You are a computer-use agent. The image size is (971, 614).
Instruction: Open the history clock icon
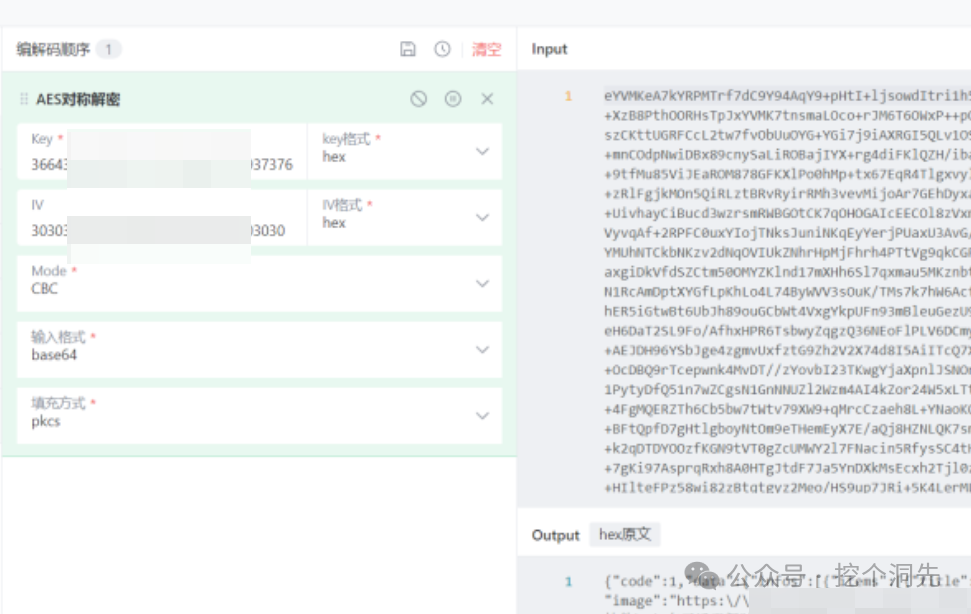pyautogui.click(x=442, y=49)
